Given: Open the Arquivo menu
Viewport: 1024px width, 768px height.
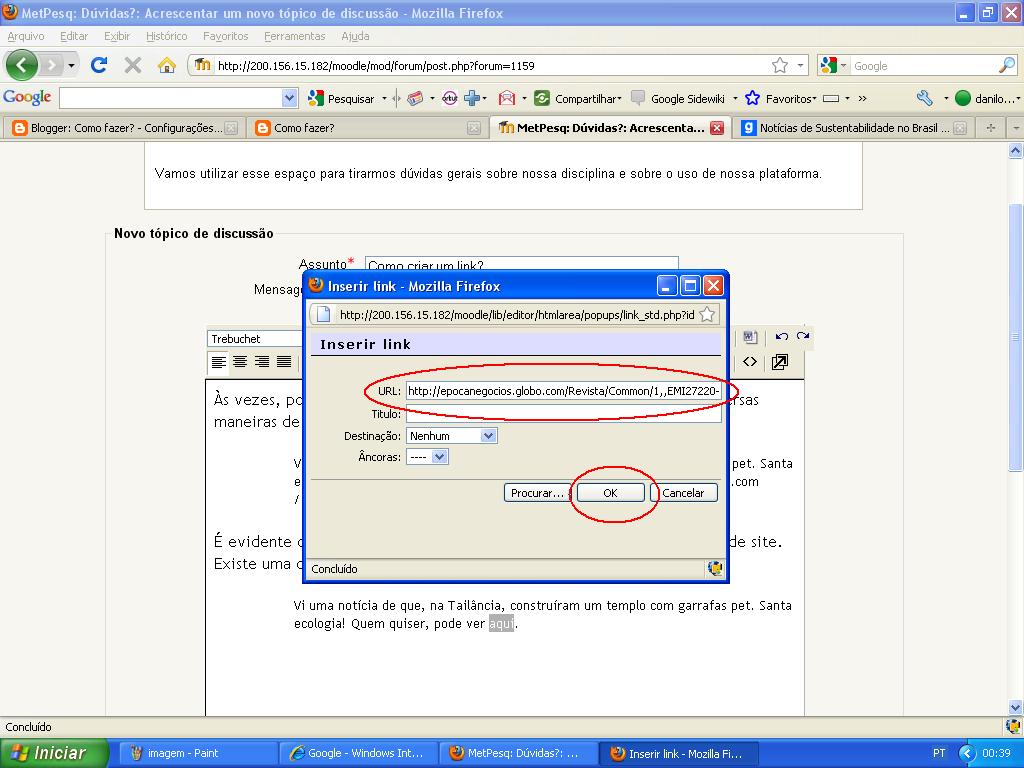Looking at the screenshot, I should pos(25,36).
